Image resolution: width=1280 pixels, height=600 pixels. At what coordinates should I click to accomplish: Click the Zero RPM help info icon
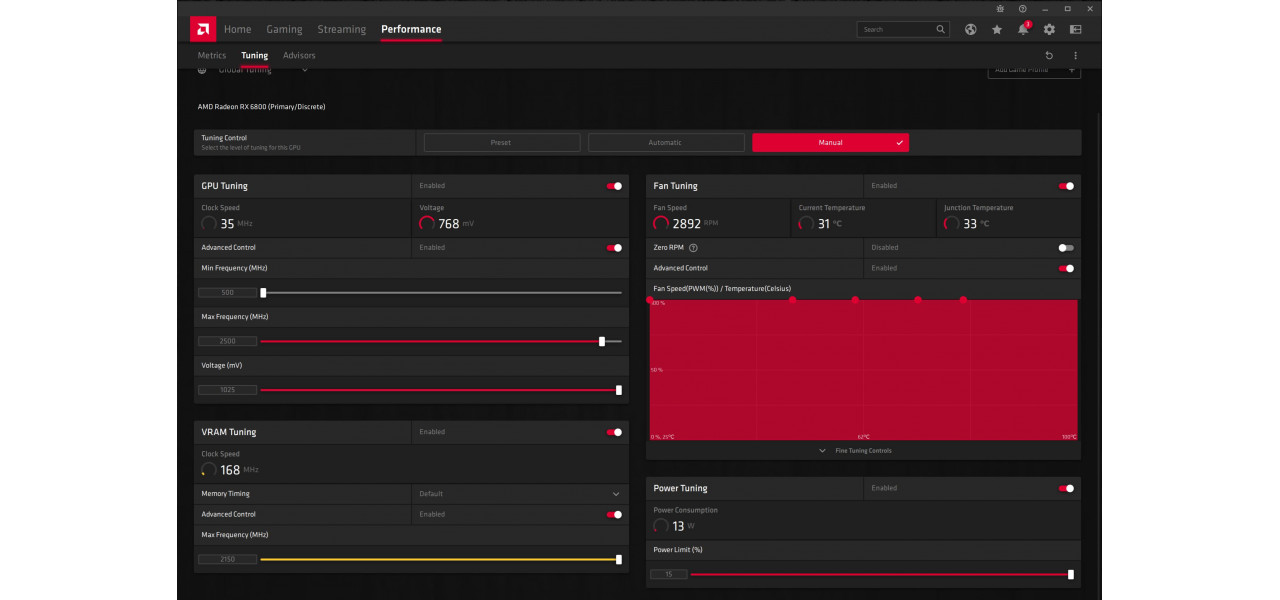pos(693,247)
